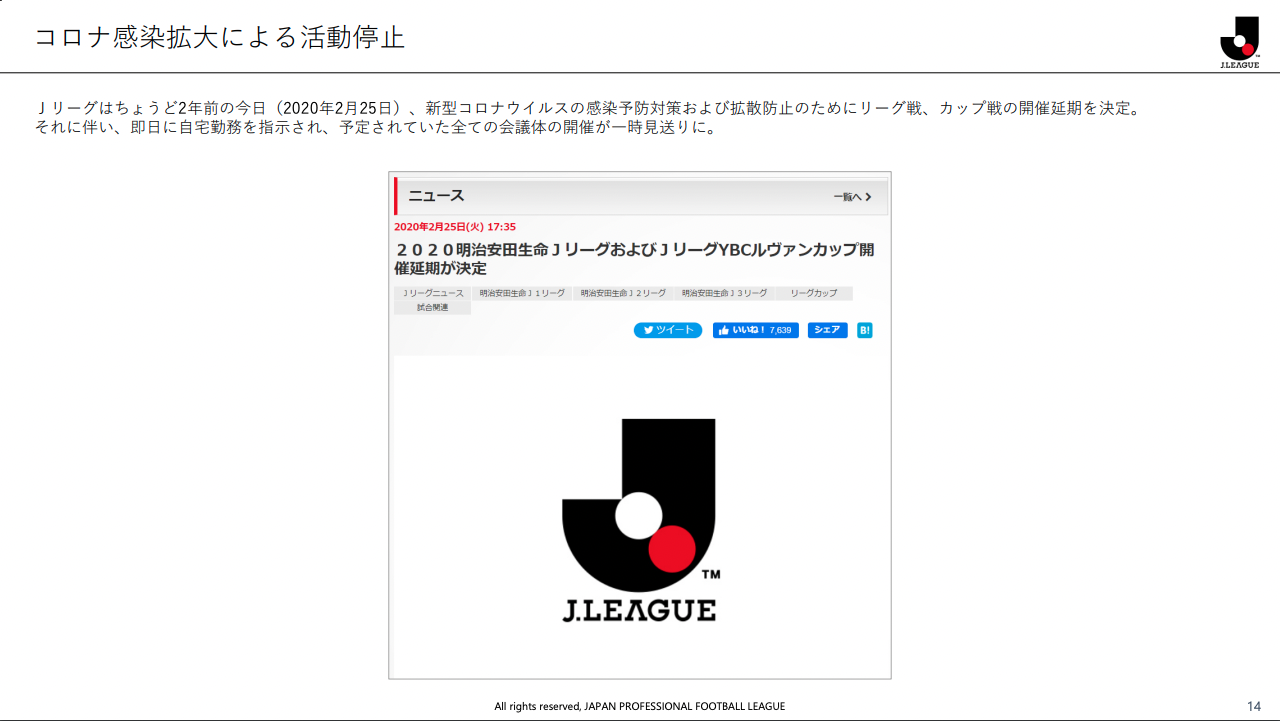Screen dimensions: 1280x721
Task: Click the line starting それに伴い、即日に自宅勤務
Action: coord(376,128)
